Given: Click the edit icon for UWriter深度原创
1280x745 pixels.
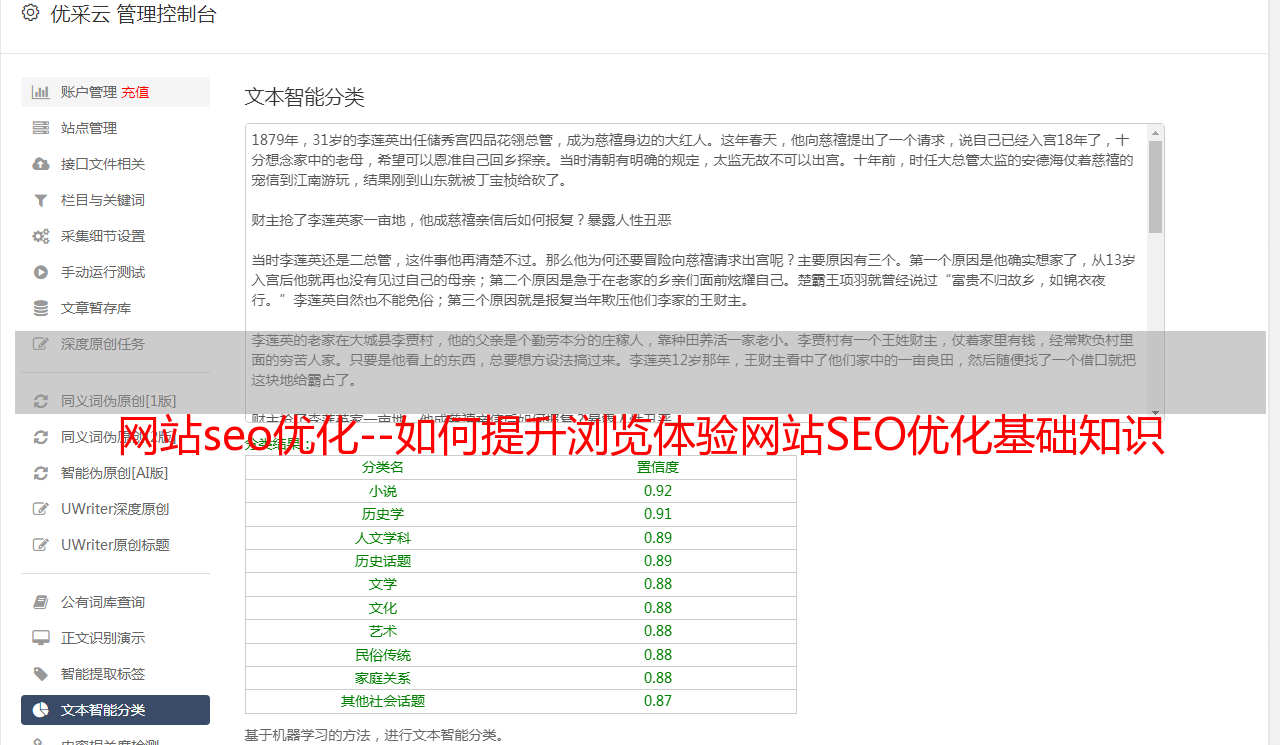Looking at the screenshot, I should click(41, 509).
